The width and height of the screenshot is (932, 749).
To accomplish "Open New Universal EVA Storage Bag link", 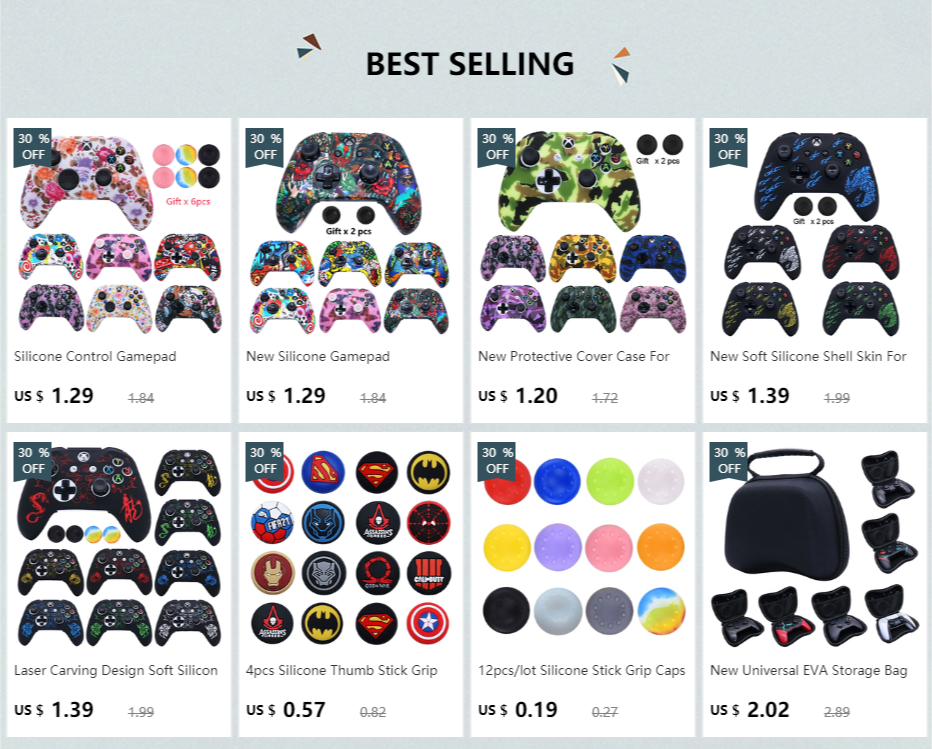I will (x=808, y=671).
